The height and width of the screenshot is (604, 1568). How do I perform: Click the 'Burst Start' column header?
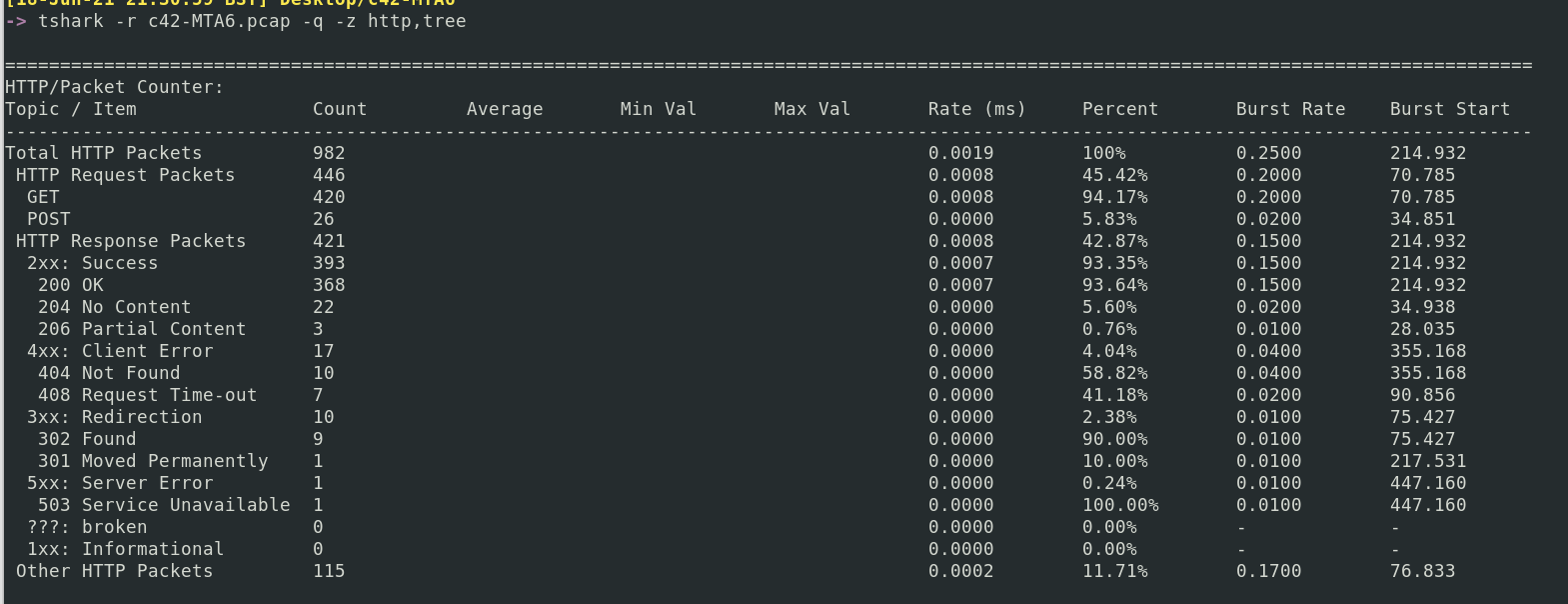click(x=1449, y=109)
